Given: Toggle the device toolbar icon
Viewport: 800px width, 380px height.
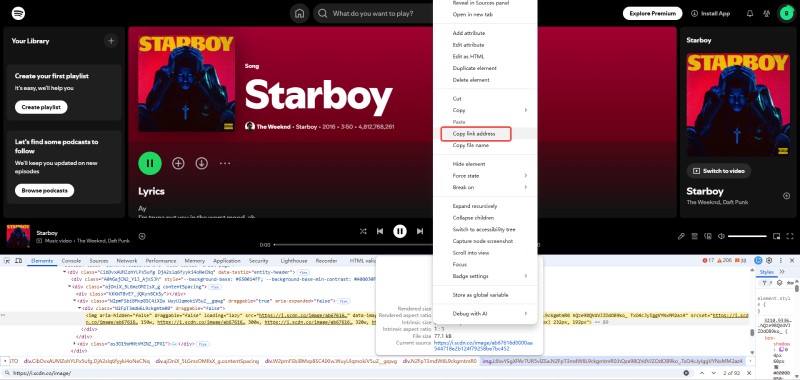Looking at the screenshot, I should click(x=18, y=261).
